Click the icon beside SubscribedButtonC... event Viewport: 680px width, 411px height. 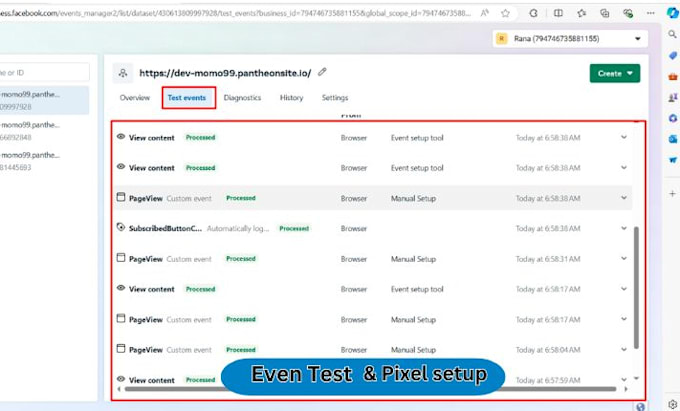coord(121,227)
